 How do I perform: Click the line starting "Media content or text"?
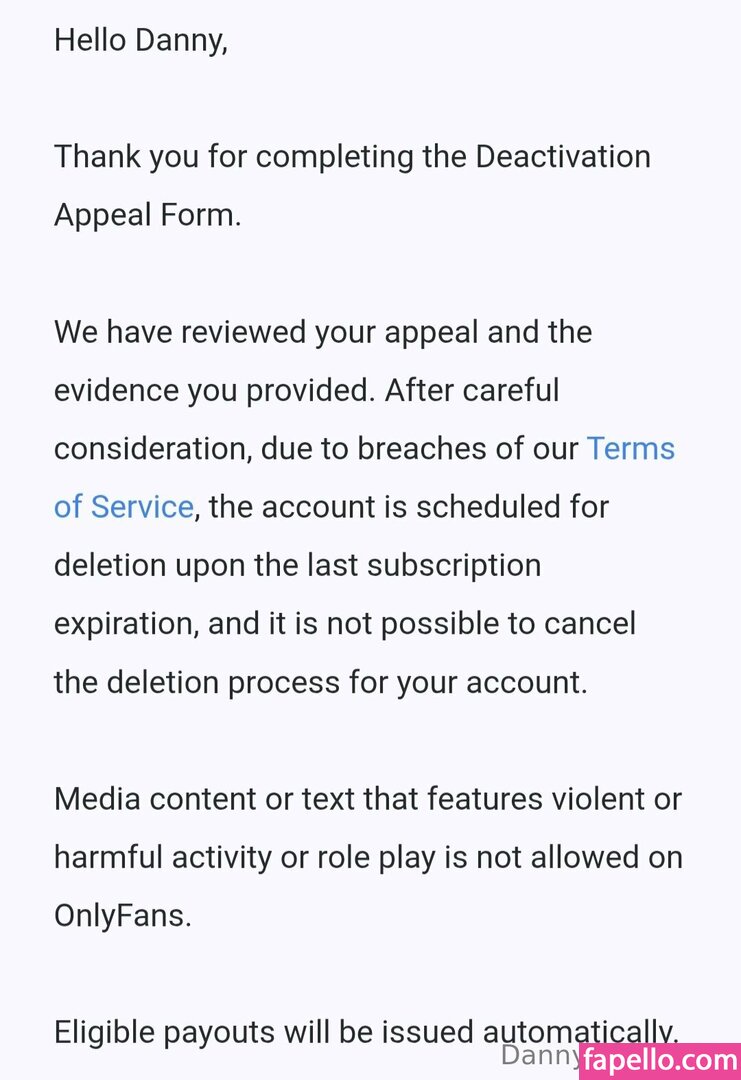(x=367, y=799)
